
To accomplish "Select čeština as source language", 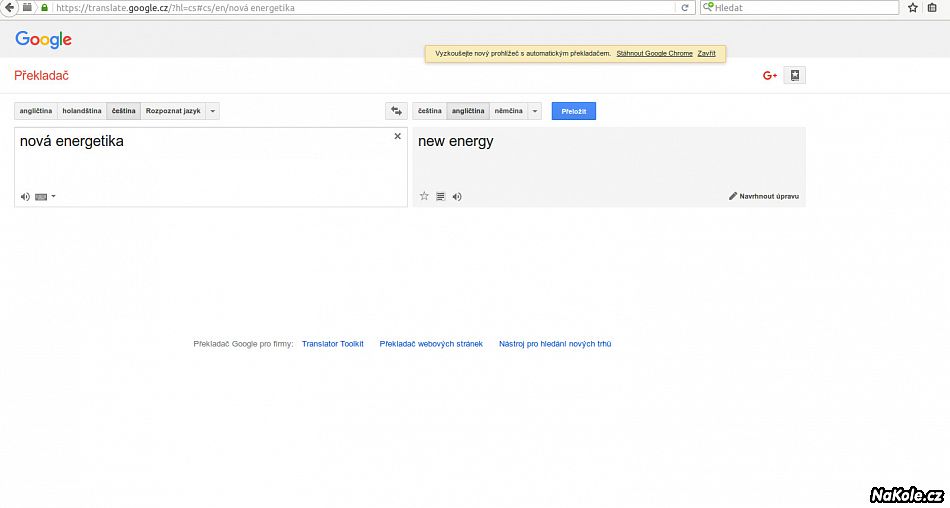I will point(124,111).
